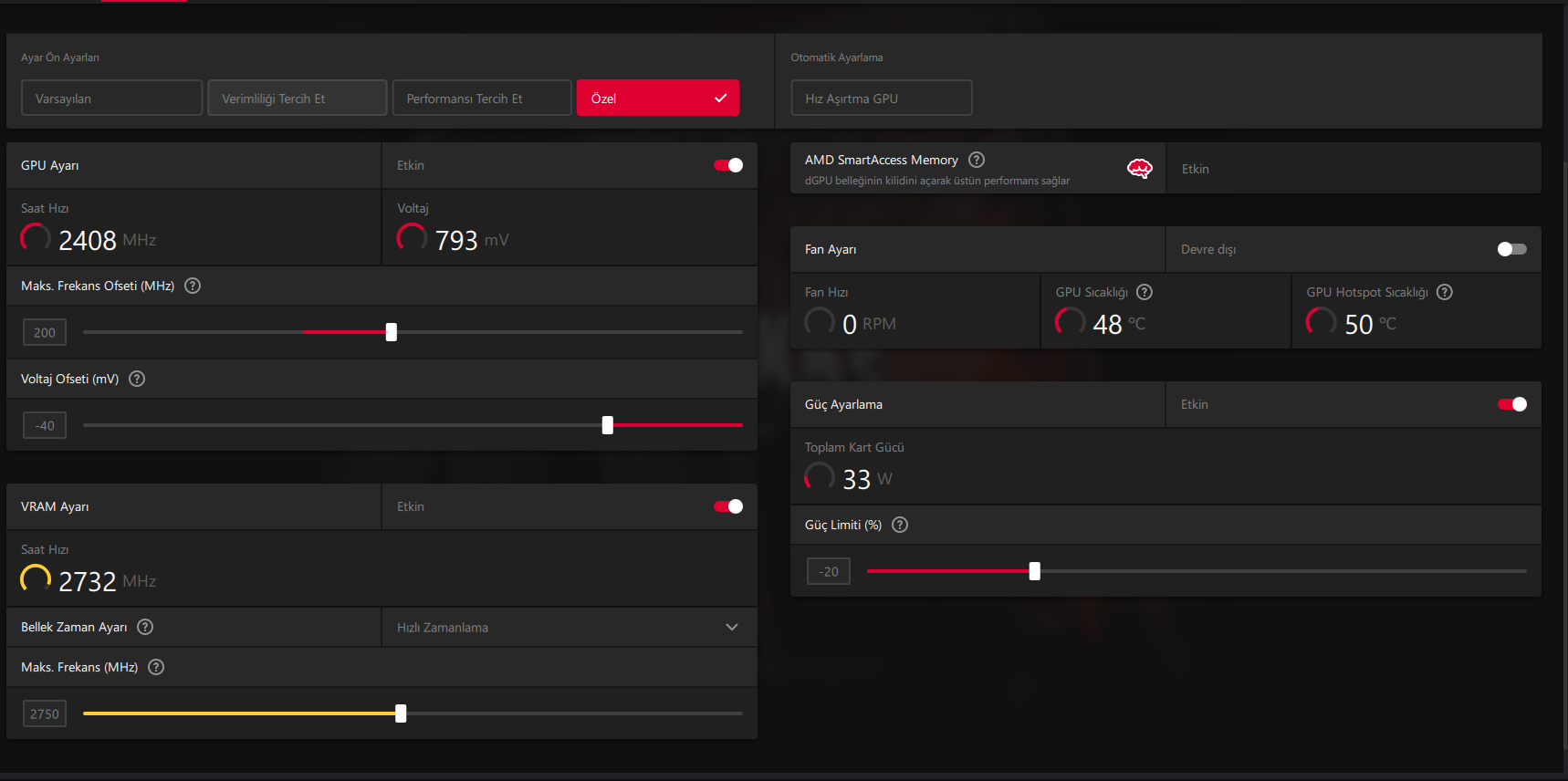Click Hız Aşırtma GPU auto tuning
Screen dimensions: 1568x781
pos(882,98)
